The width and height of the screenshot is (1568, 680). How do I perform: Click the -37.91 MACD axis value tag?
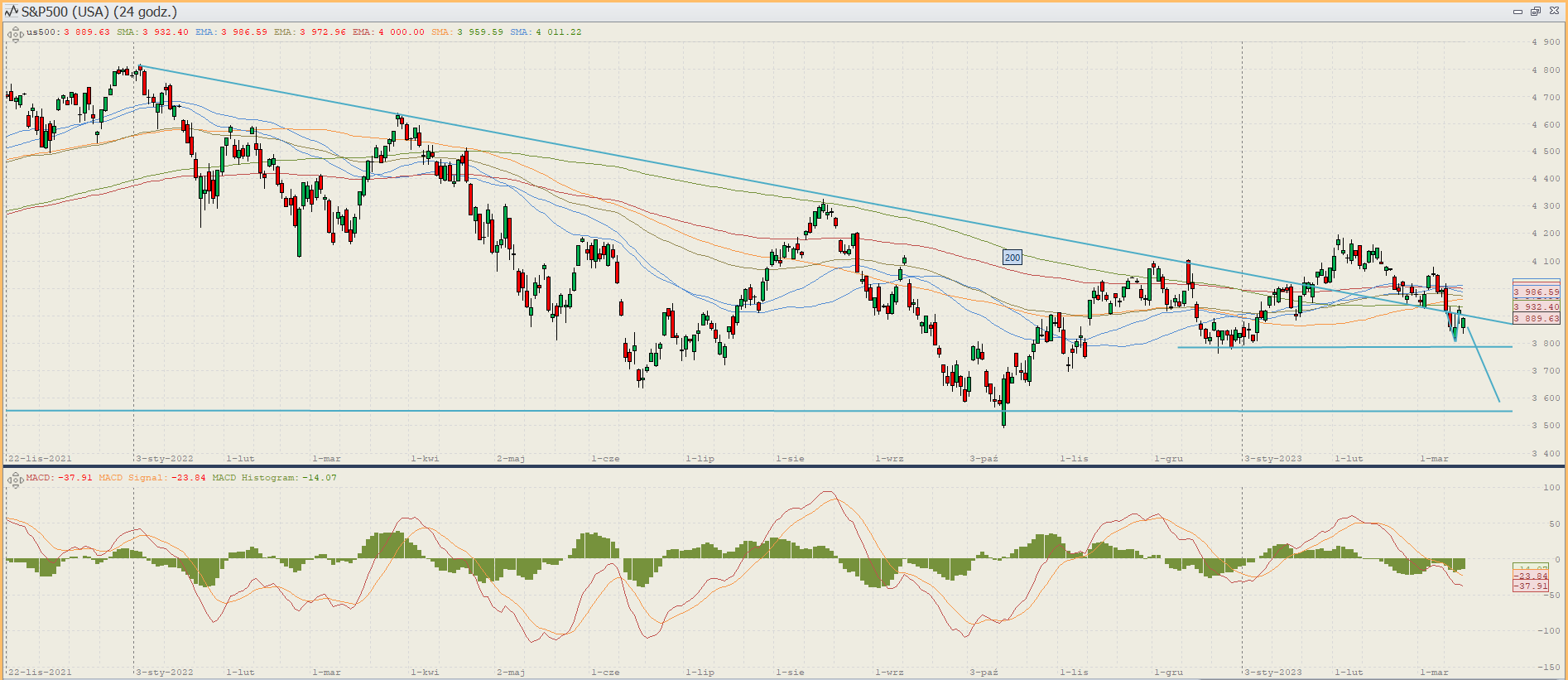[1531, 586]
